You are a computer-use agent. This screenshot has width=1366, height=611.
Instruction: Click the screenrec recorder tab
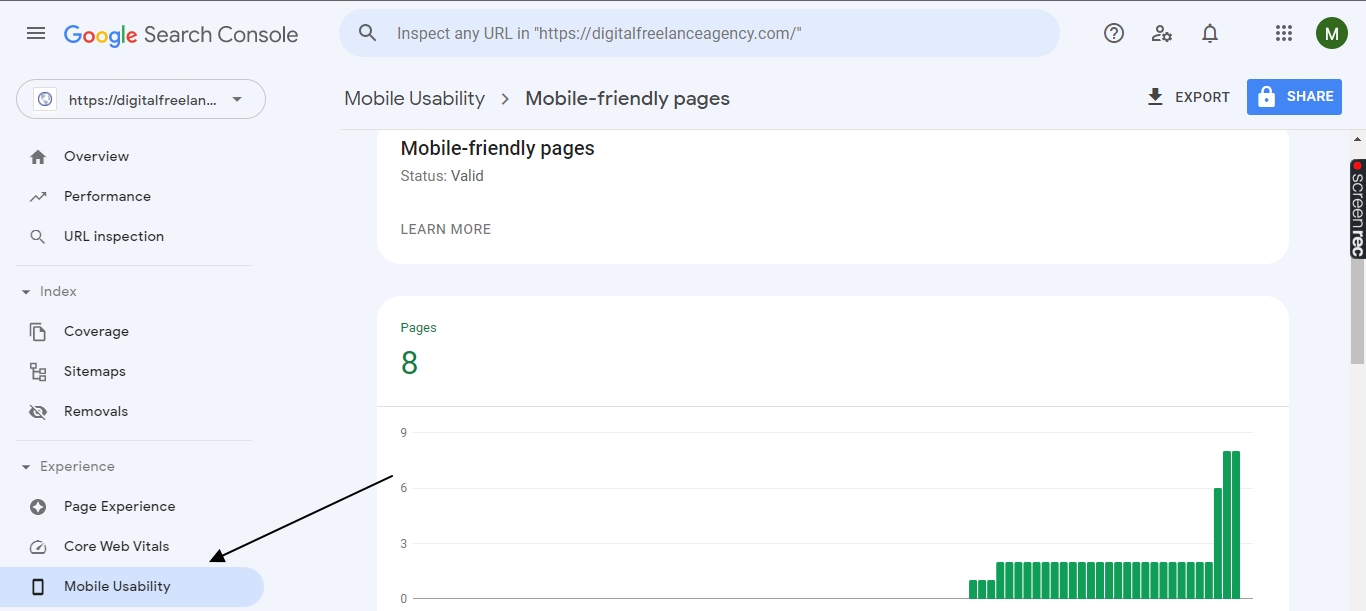(1357, 209)
